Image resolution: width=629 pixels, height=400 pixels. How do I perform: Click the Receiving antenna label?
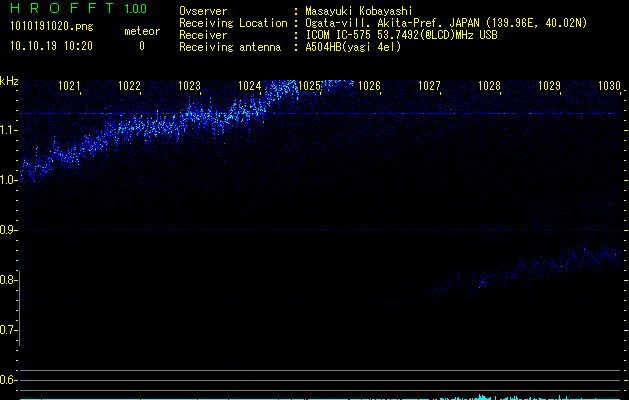tap(230, 47)
